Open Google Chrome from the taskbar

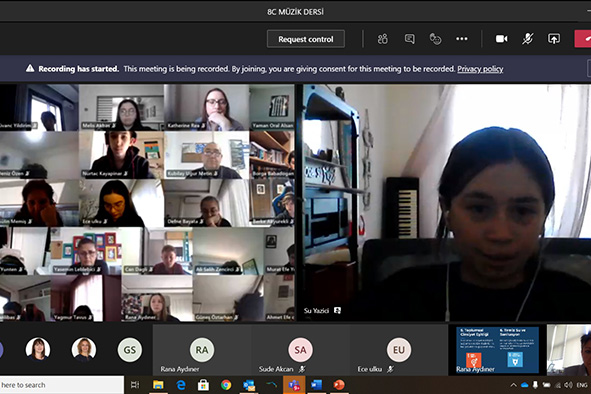pos(226,385)
